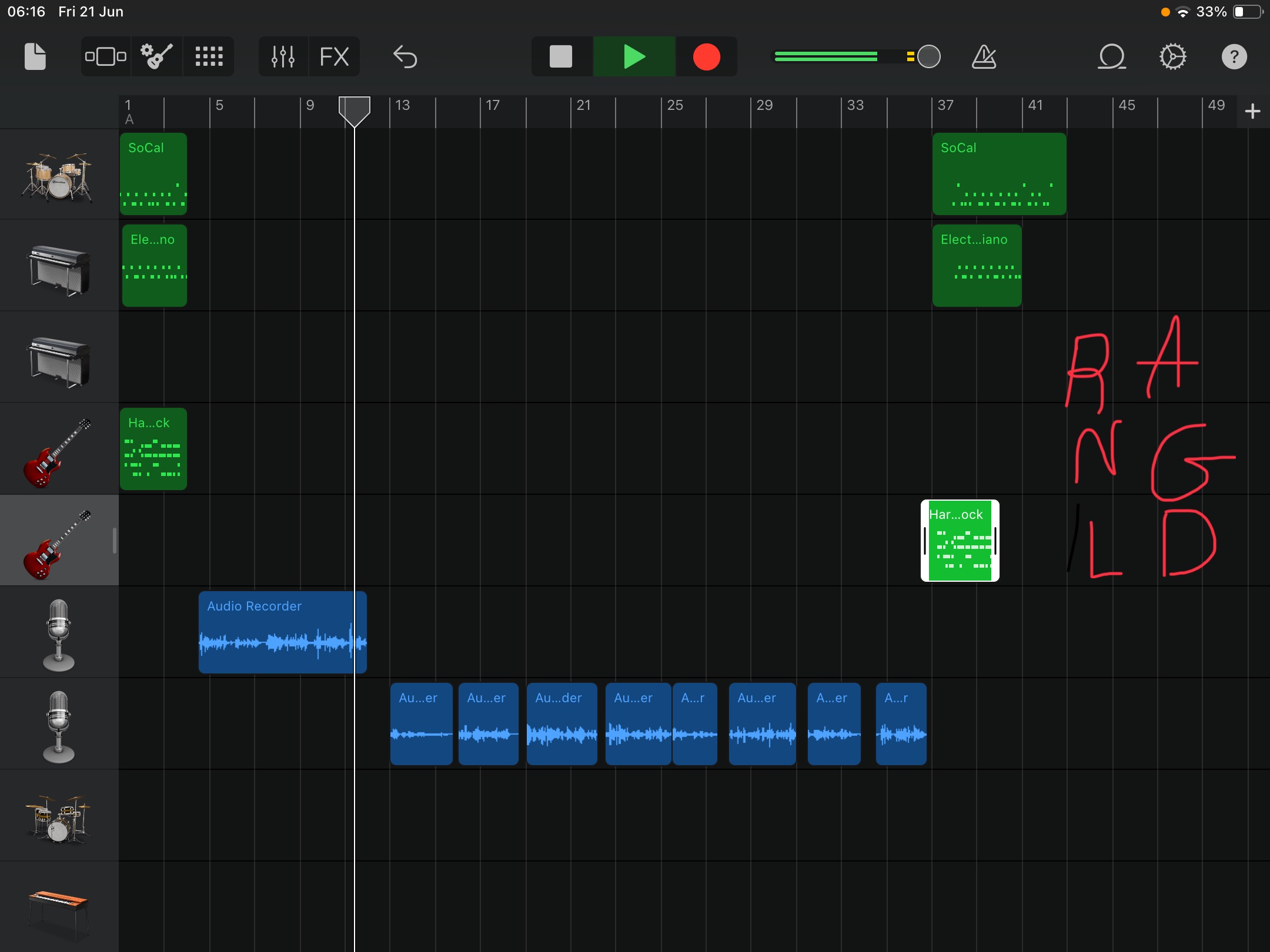The width and height of the screenshot is (1270, 952).
Task: Select the Audio Recorder region
Action: click(276, 632)
